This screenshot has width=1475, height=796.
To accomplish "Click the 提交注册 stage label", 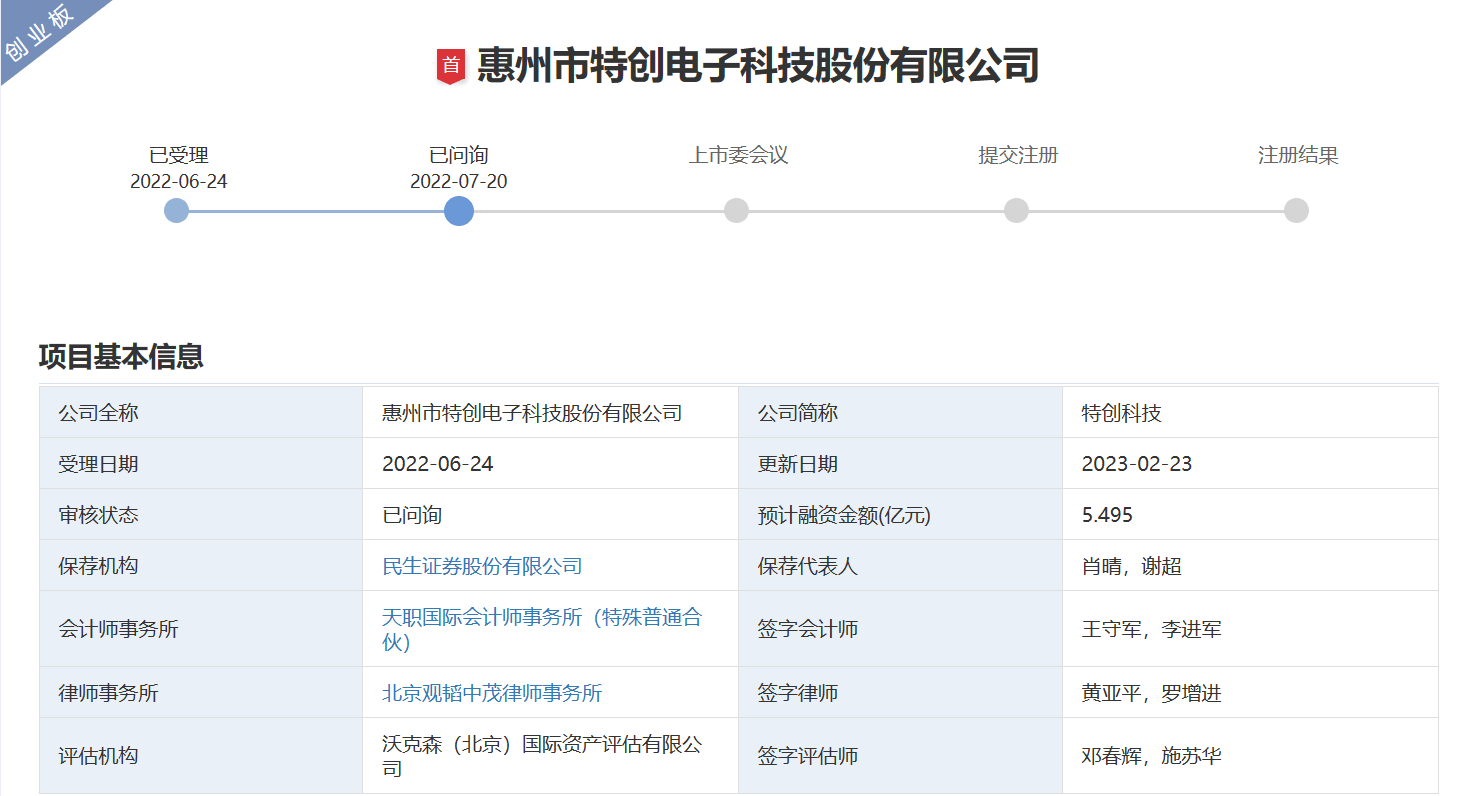I will click(x=1018, y=155).
